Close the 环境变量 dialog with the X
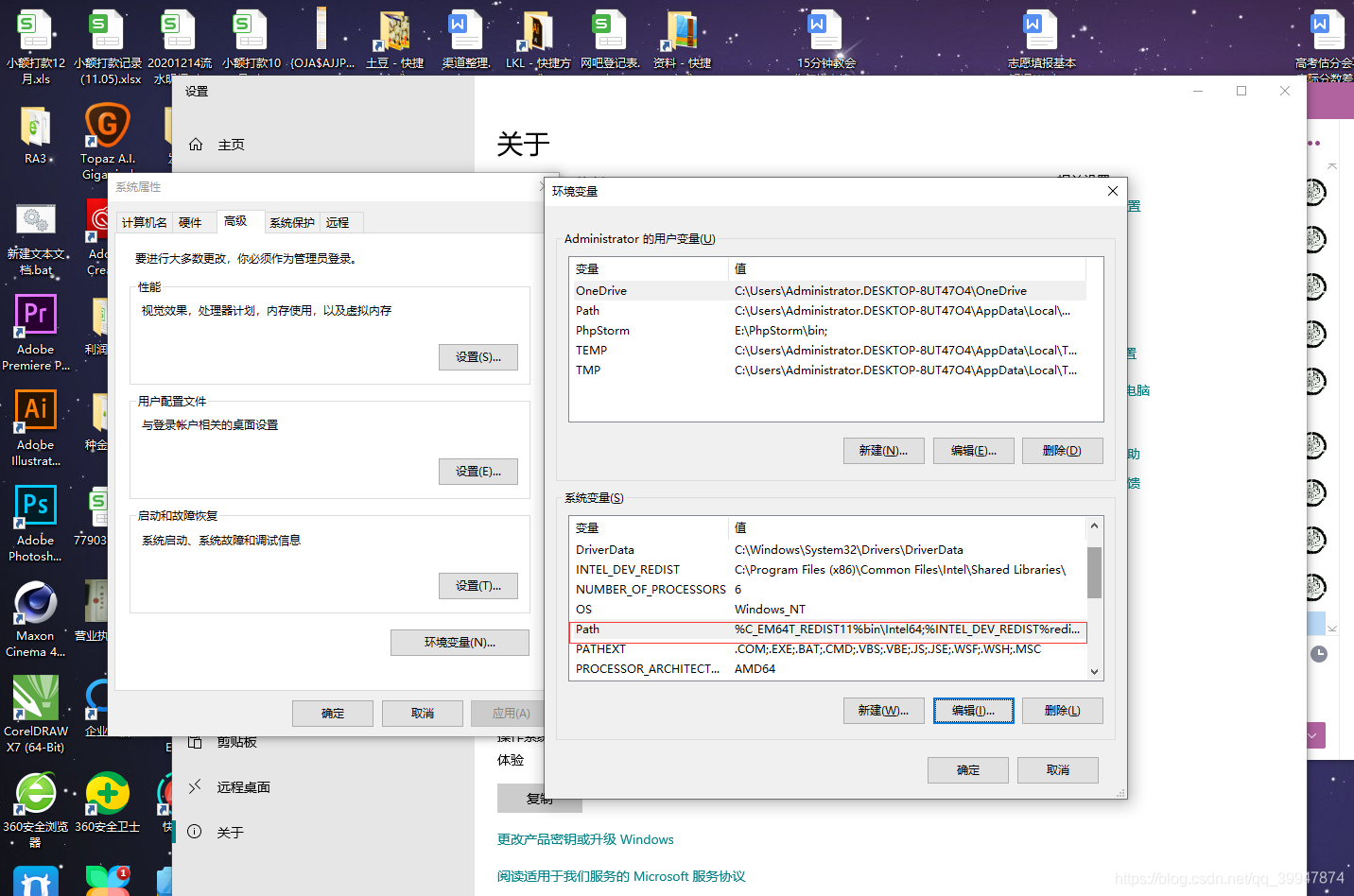Viewport: 1354px width, 896px height. coord(1113,191)
